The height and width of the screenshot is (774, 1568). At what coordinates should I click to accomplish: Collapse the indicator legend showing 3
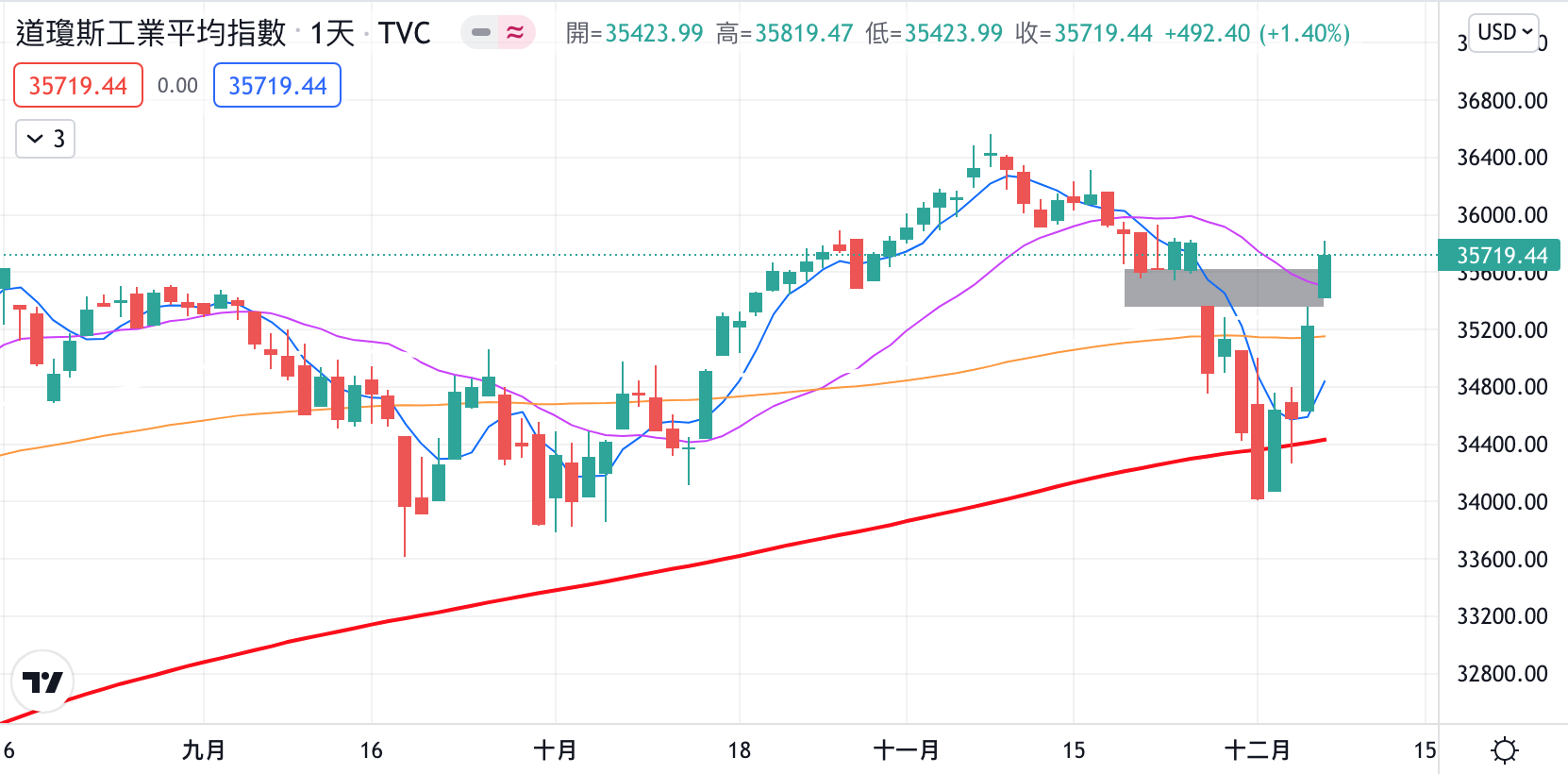pos(45,140)
